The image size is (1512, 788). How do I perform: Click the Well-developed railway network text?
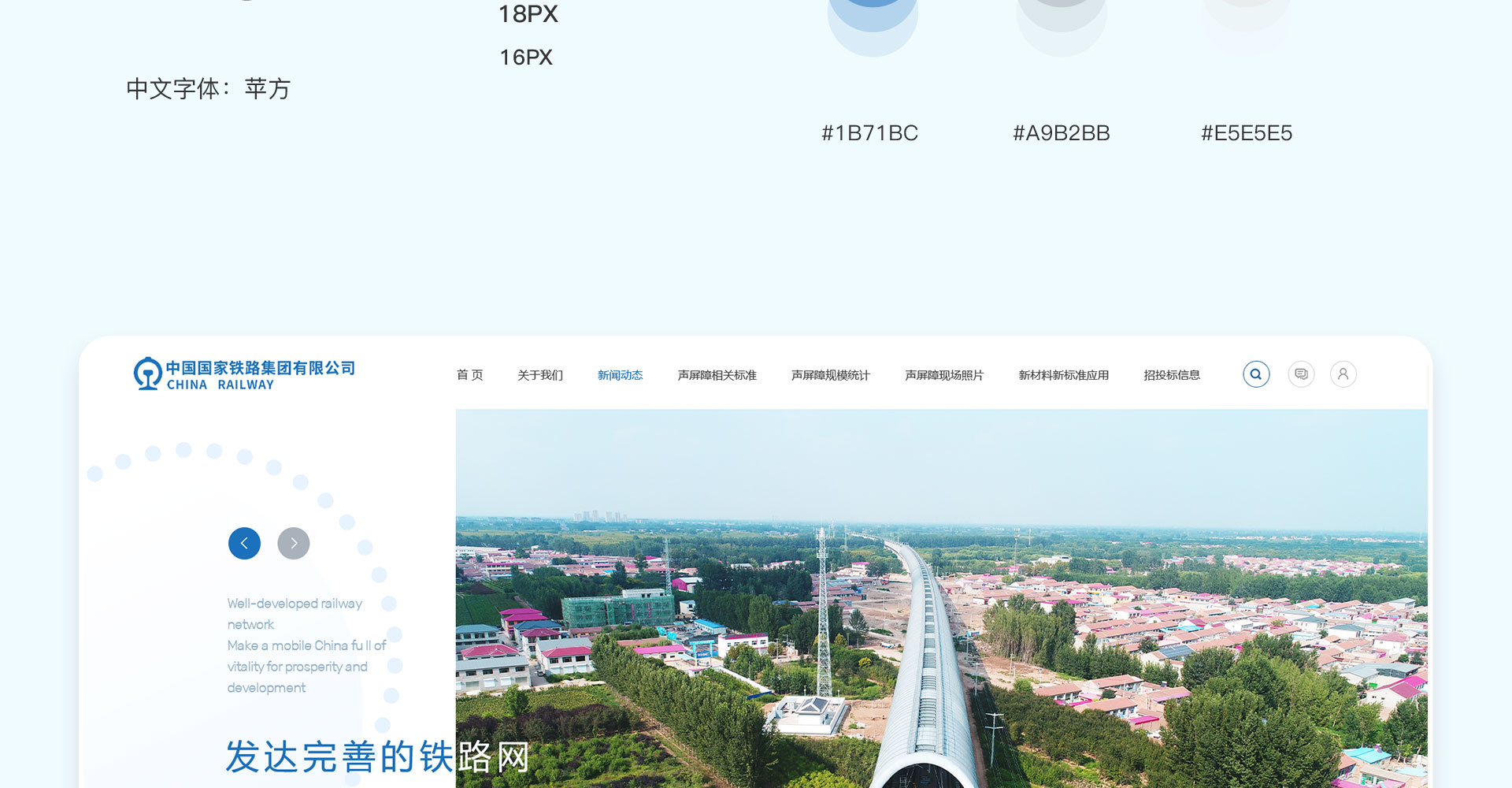click(x=295, y=614)
